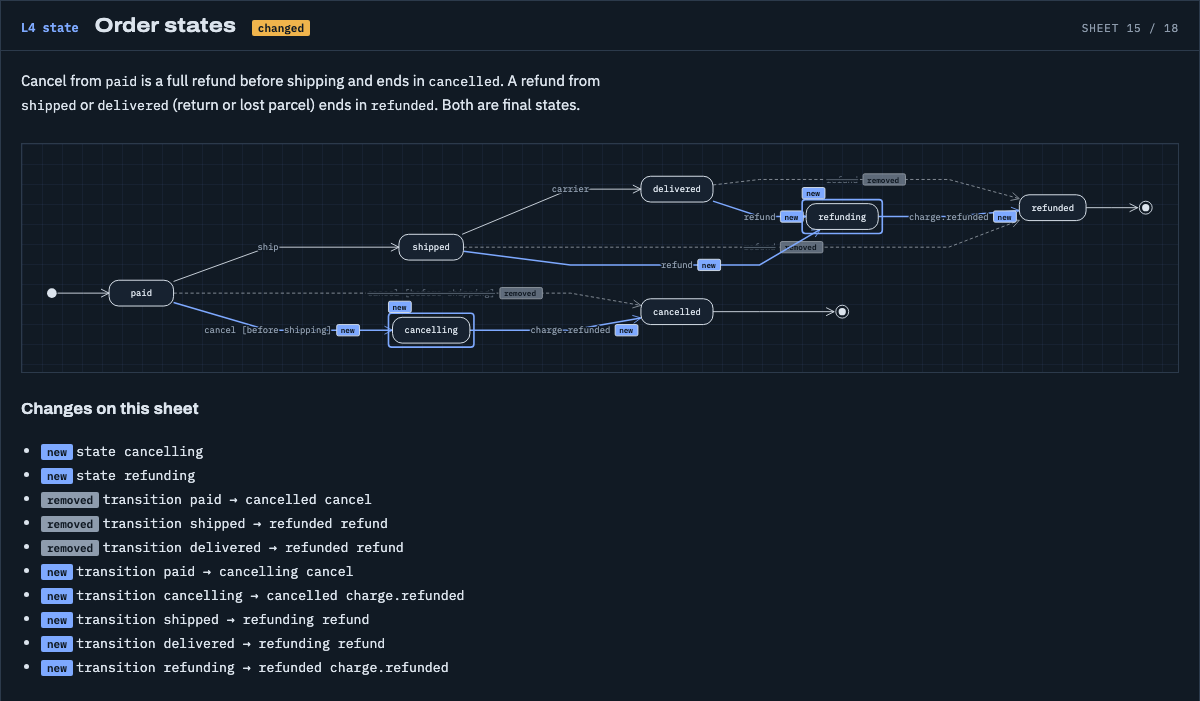Viewport: 1200px width, 701px height.
Task: Select 'transition paid → cancelled cancel' row
Action: coord(206,500)
